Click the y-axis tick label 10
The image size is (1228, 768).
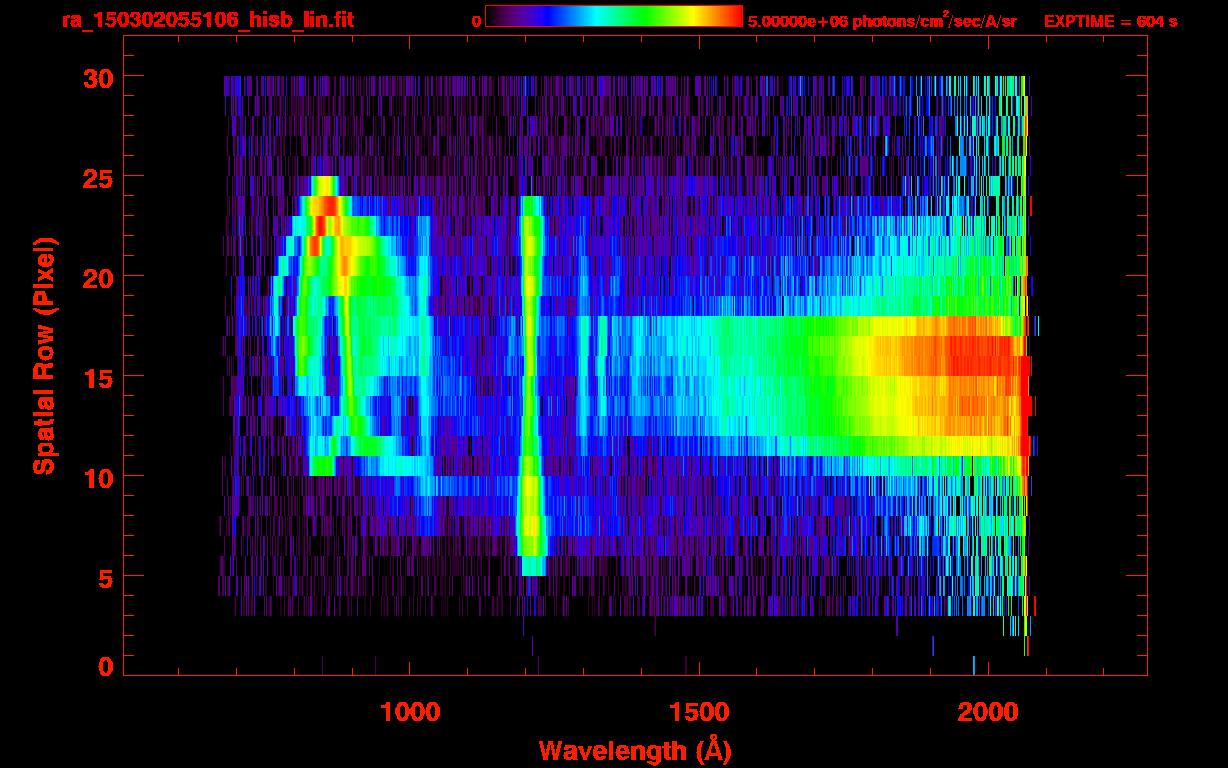coord(97,477)
